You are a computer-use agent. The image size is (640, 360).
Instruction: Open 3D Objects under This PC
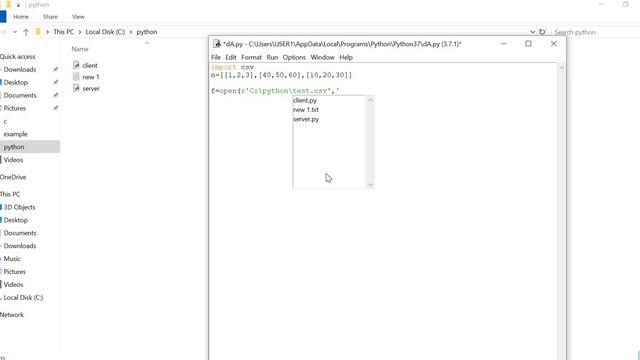[x=19, y=207]
